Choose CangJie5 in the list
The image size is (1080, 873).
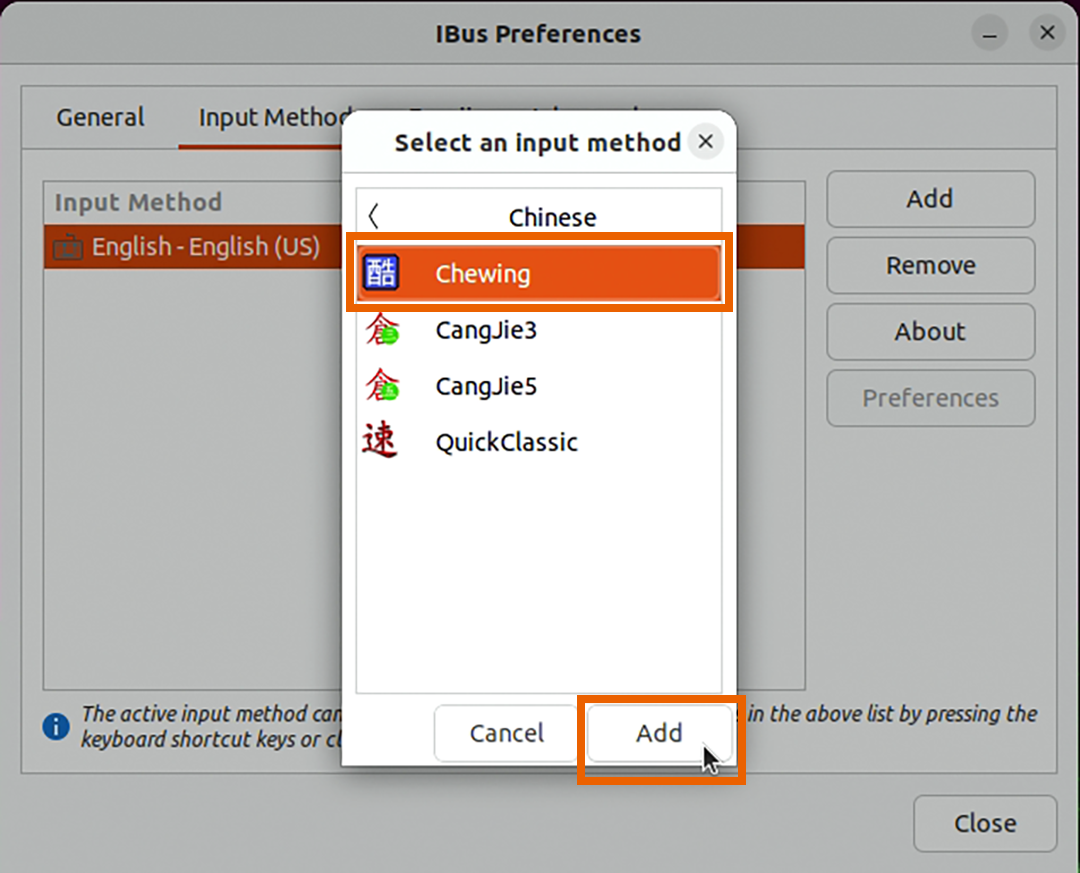pos(486,386)
